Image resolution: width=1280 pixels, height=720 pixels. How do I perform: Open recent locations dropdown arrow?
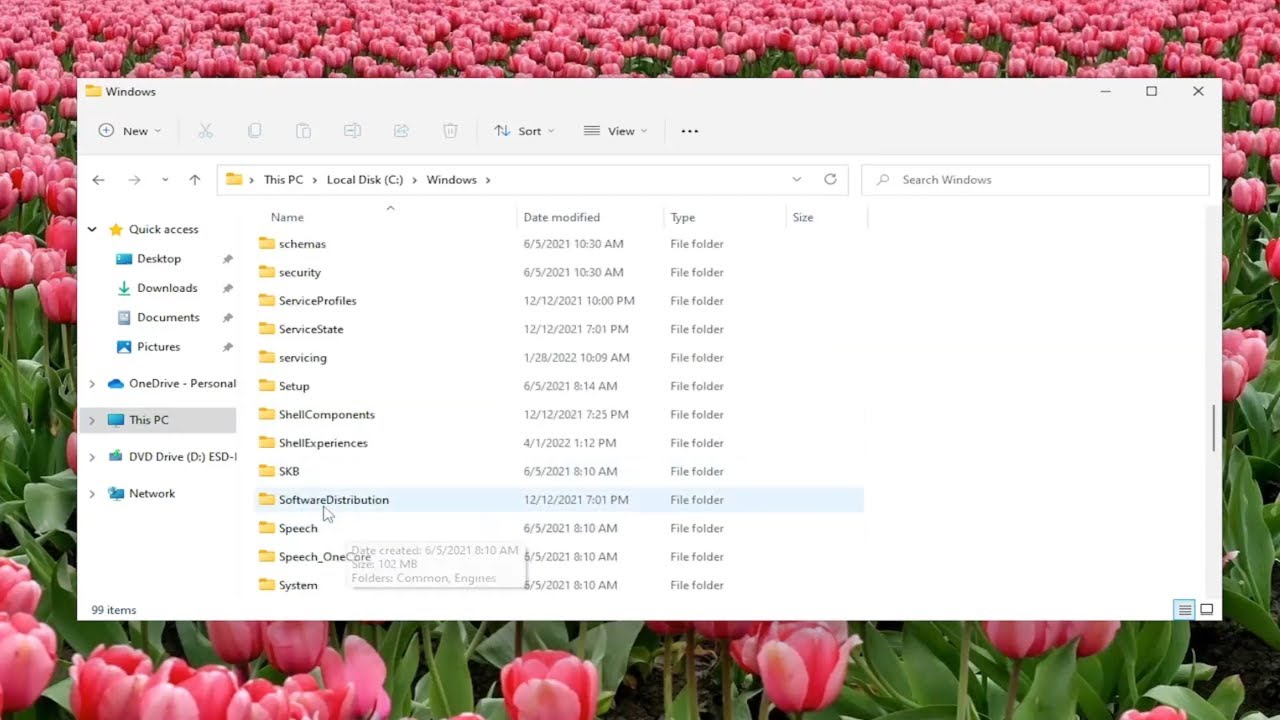click(x=165, y=180)
